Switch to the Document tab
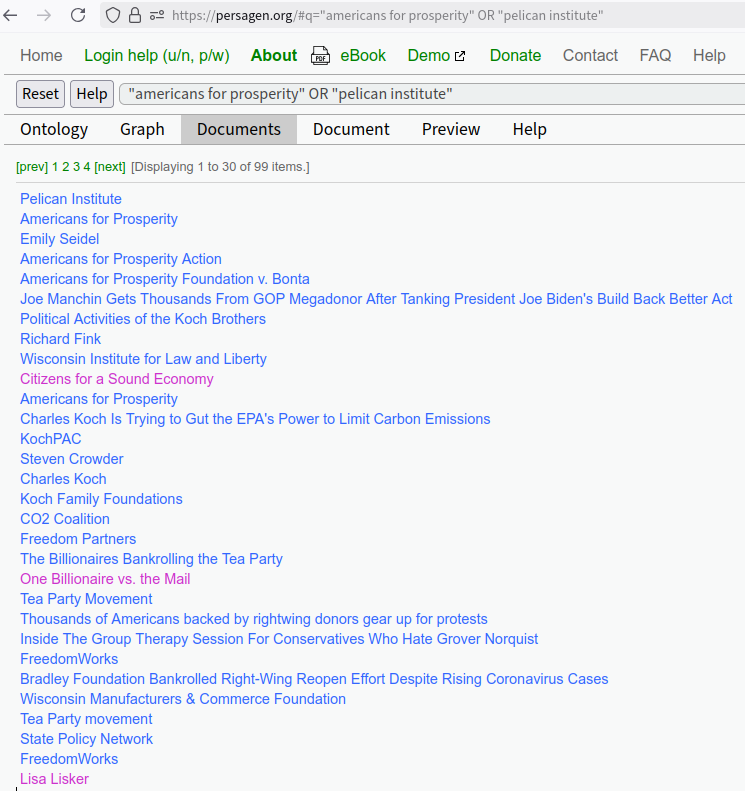The image size is (745, 791). 351,130
